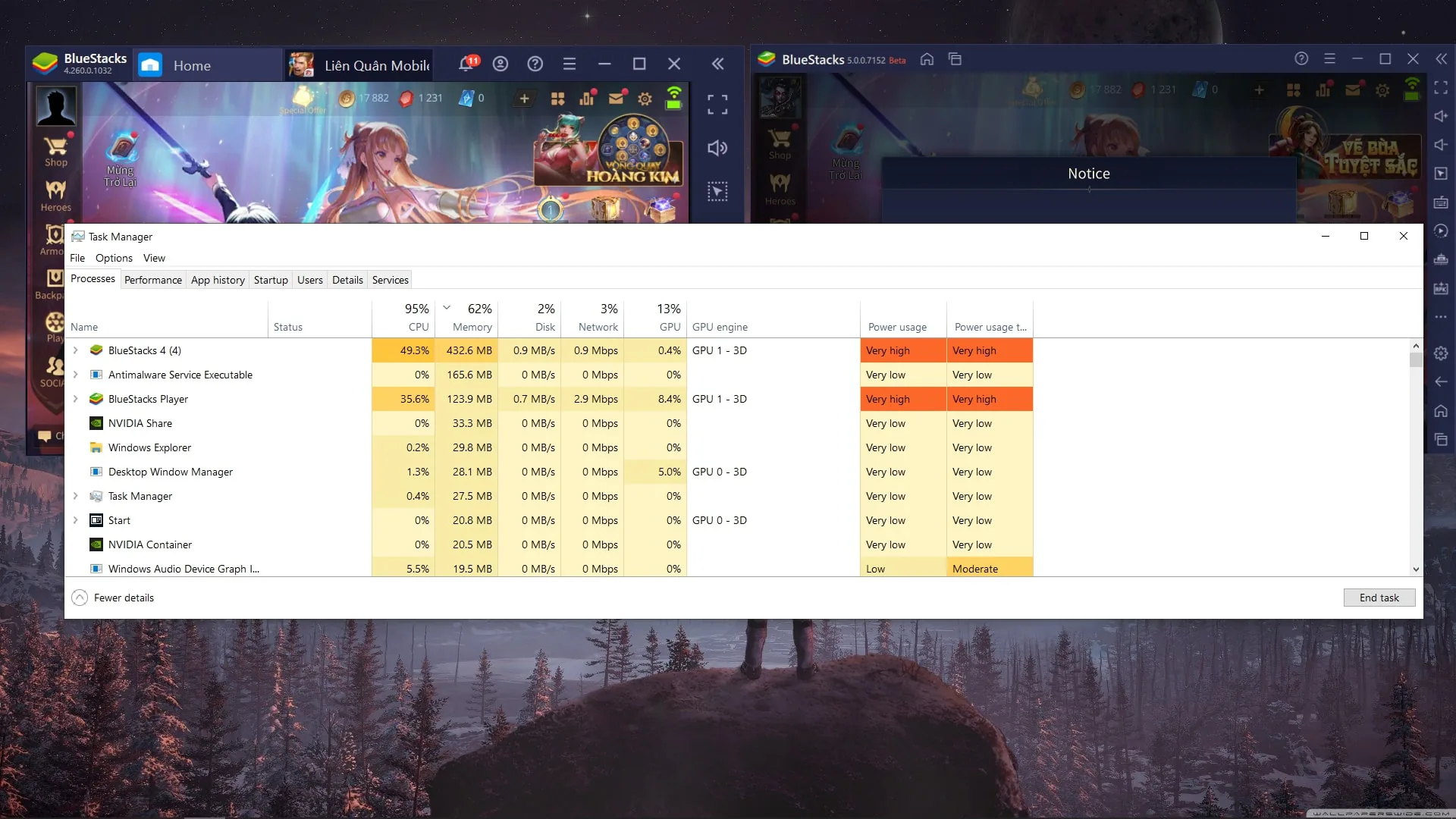Mute volume speaker icon in BlueStacks 4 sidebar
This screenshot has width=1456, height=819.
click(717, 148)
